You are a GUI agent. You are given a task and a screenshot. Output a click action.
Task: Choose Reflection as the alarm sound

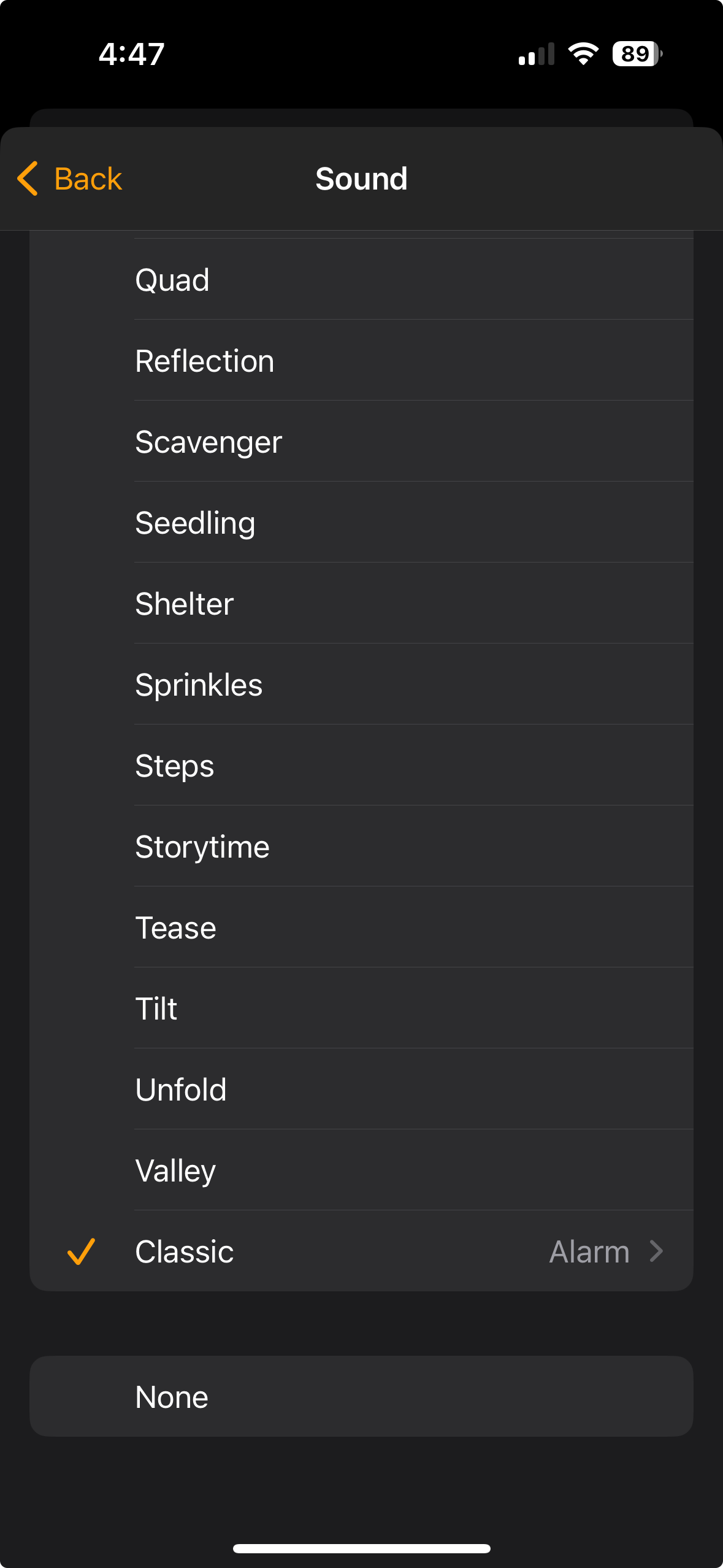point(205,361)
